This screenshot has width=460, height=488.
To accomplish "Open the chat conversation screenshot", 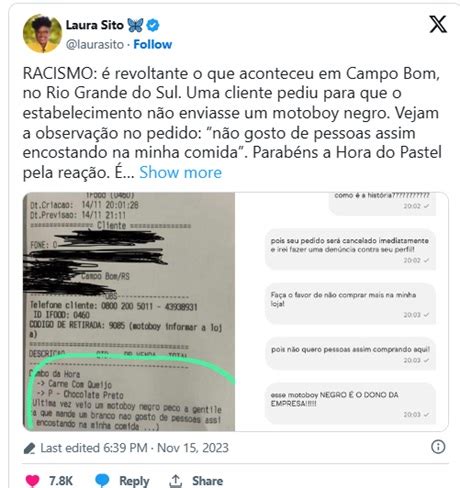I will (342, 312).
